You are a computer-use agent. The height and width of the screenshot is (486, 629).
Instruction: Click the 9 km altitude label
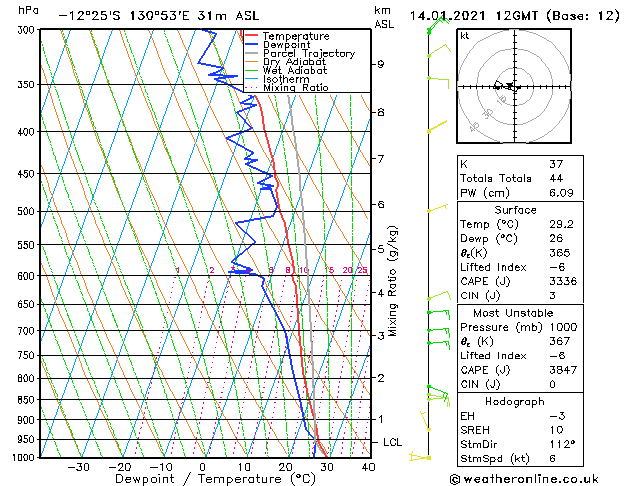coord(381,64)
